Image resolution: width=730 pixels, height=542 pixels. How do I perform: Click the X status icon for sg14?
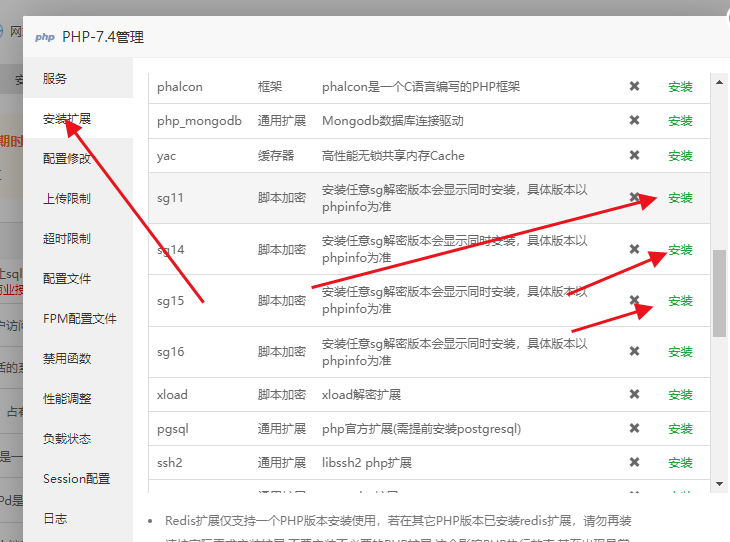coord(634,250)
